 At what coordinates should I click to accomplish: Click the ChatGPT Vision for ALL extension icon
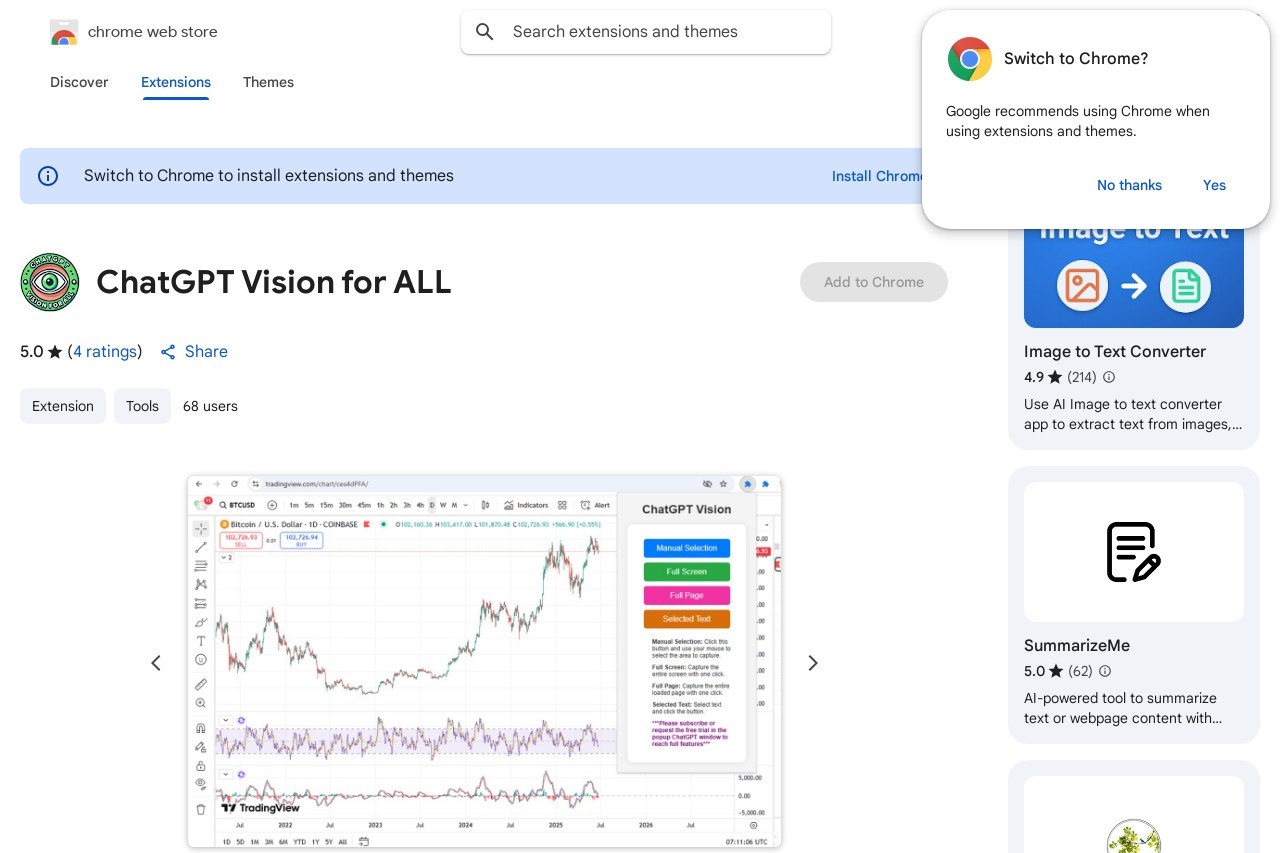[49, 282]
